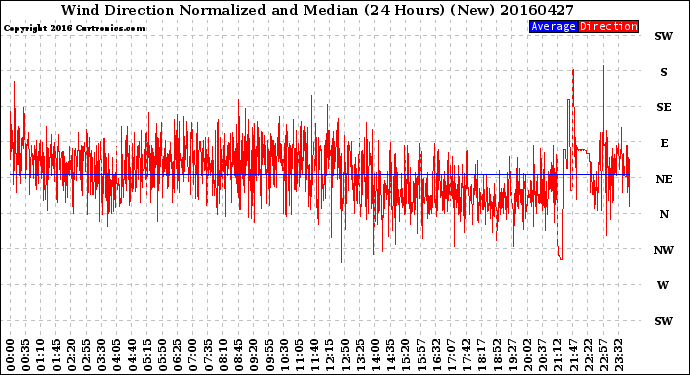Click the '21:47' time axis label

point(572,355)
